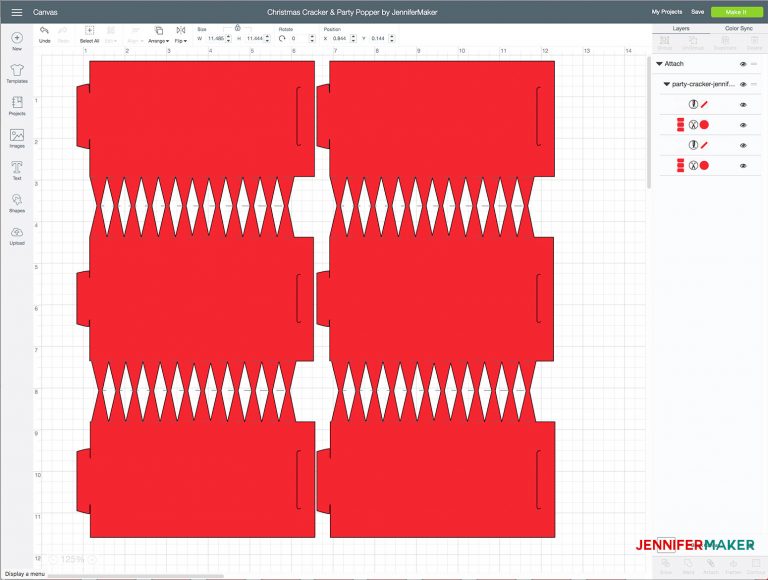Open the hamburger main menu
Viewport: 768px width, 580px height.
(x=17, y=12)
